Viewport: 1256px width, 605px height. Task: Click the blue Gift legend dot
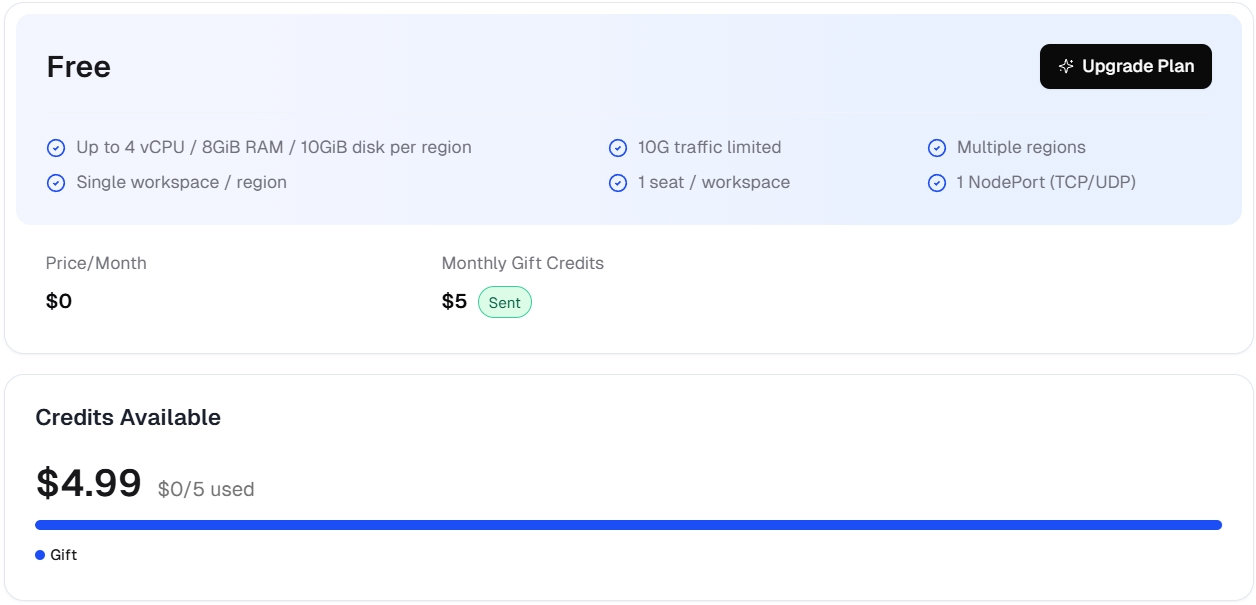(40, 555)
